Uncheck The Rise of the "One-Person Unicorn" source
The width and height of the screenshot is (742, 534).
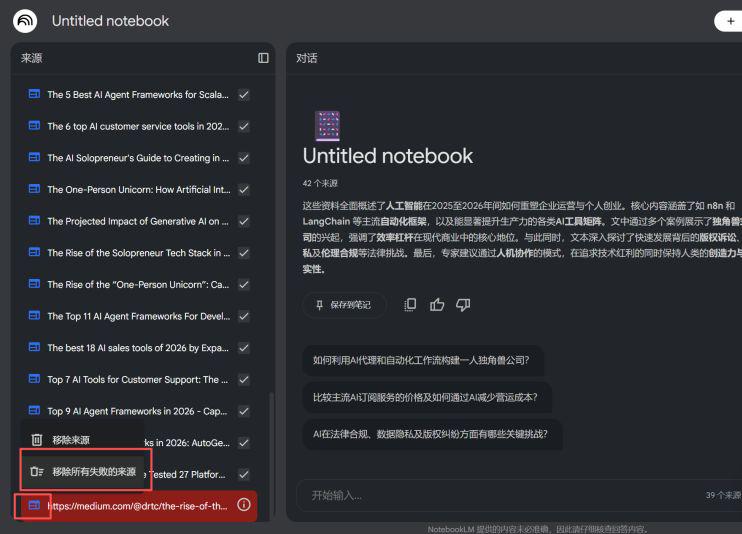(x=244, y=285)
